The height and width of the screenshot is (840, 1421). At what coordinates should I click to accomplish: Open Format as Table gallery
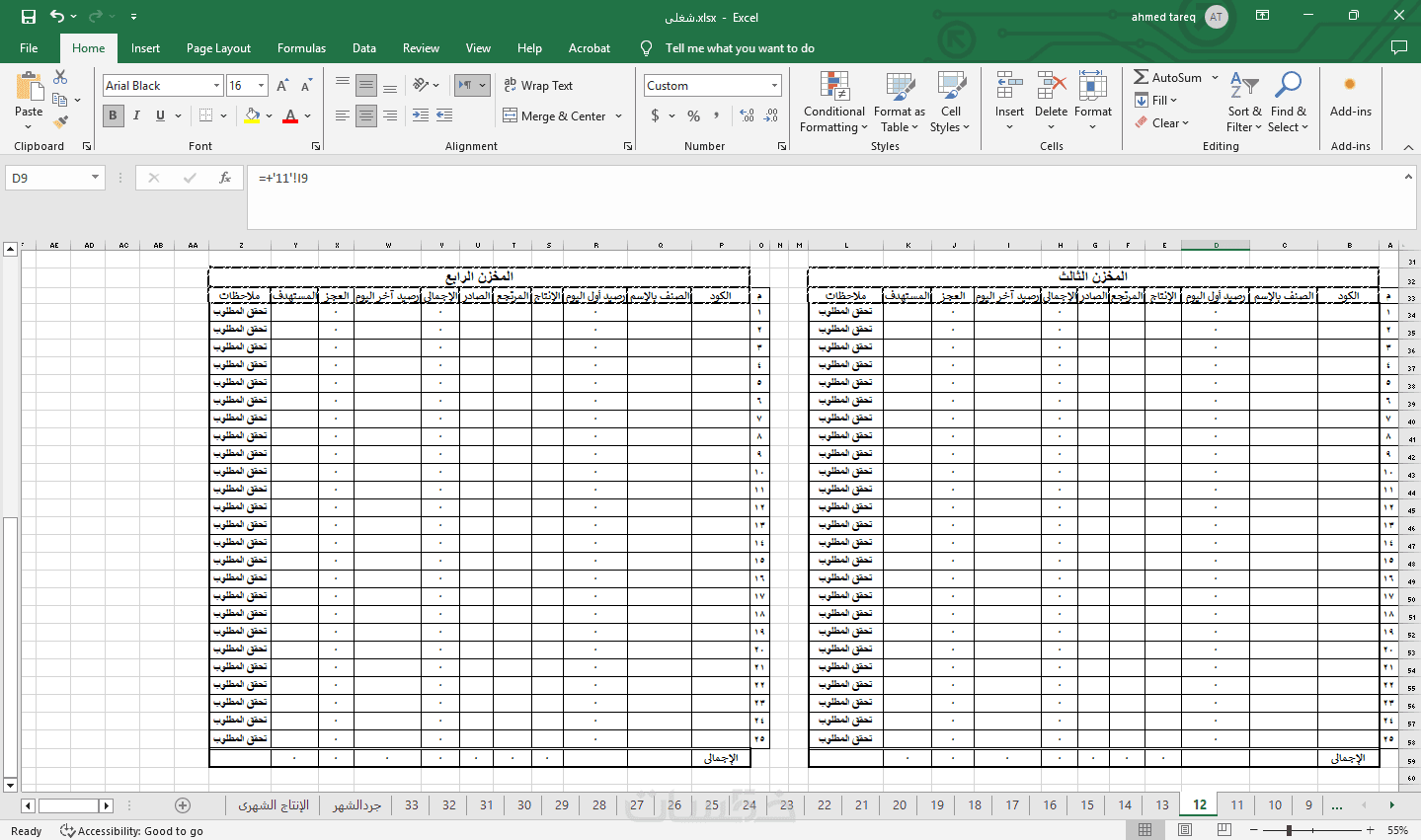point(900,102)
